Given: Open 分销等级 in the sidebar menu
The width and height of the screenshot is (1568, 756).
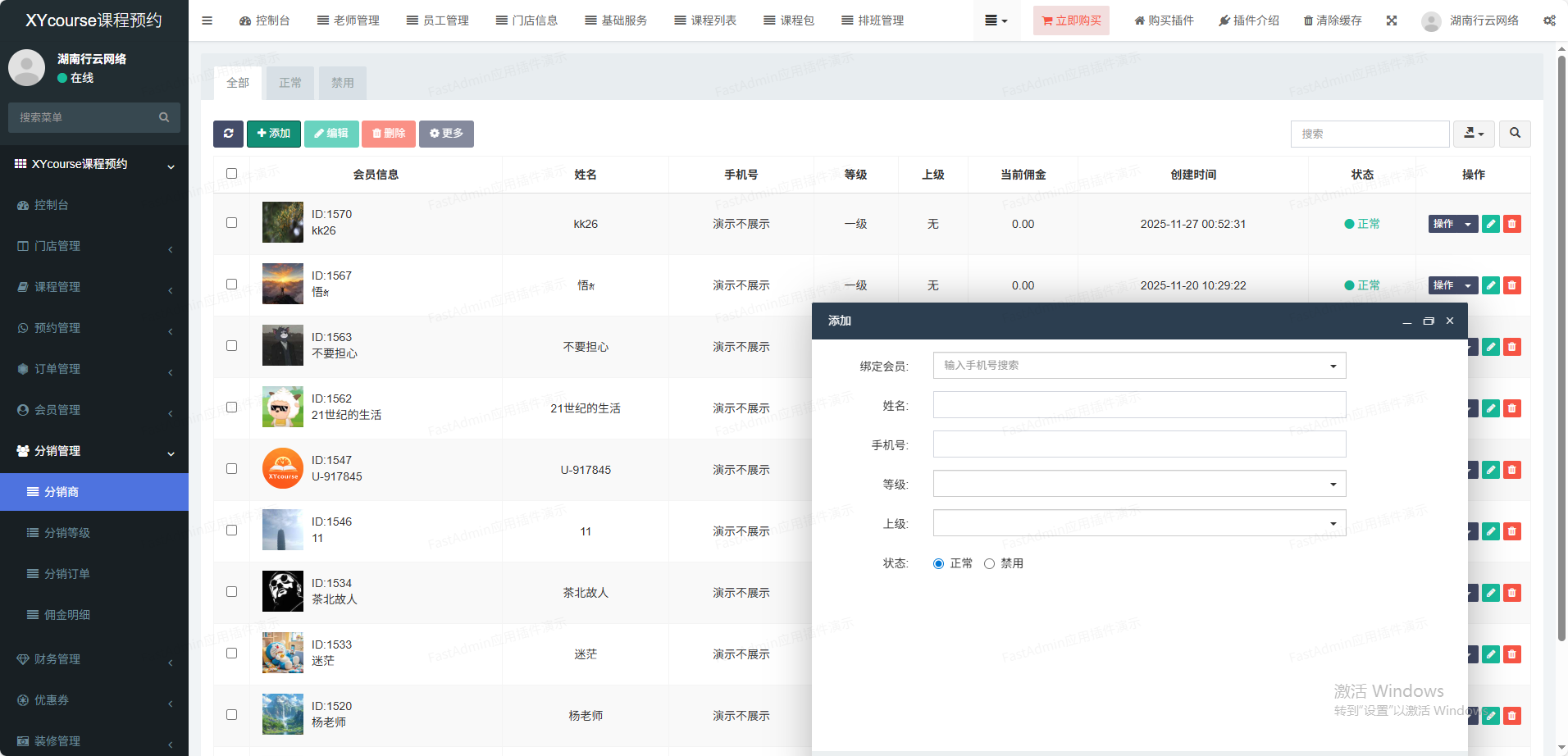Looking at the screenshot, I should tap(67, 533).
